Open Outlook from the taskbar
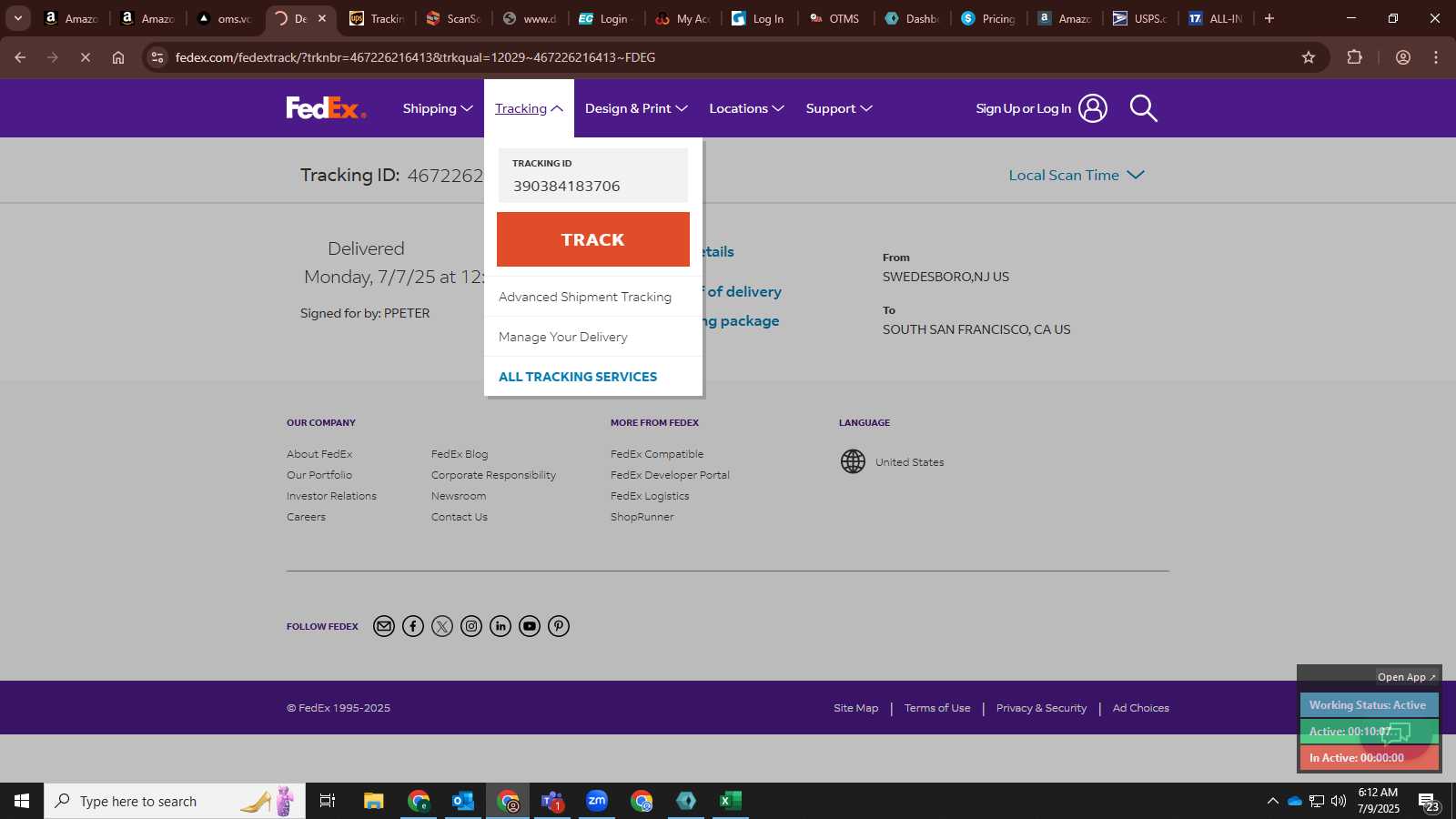 pyautogui.click(x=463, y=801)
